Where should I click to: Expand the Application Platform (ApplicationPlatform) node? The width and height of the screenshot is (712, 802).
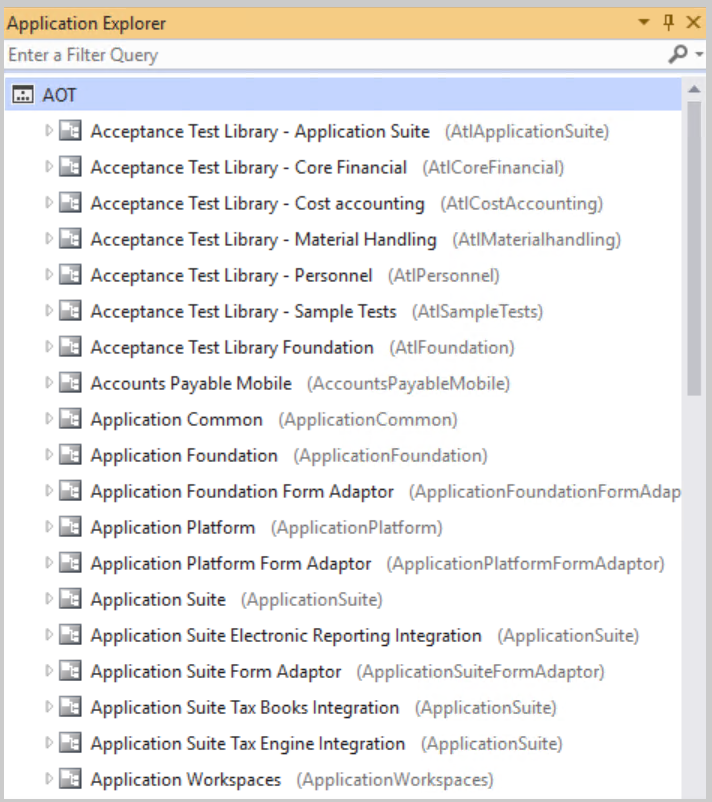[x=49, y=527]
